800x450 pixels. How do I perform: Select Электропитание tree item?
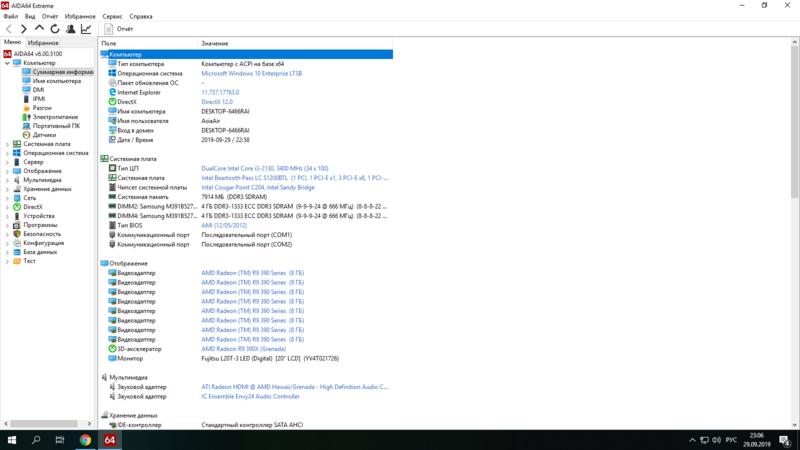pos(55,117)
